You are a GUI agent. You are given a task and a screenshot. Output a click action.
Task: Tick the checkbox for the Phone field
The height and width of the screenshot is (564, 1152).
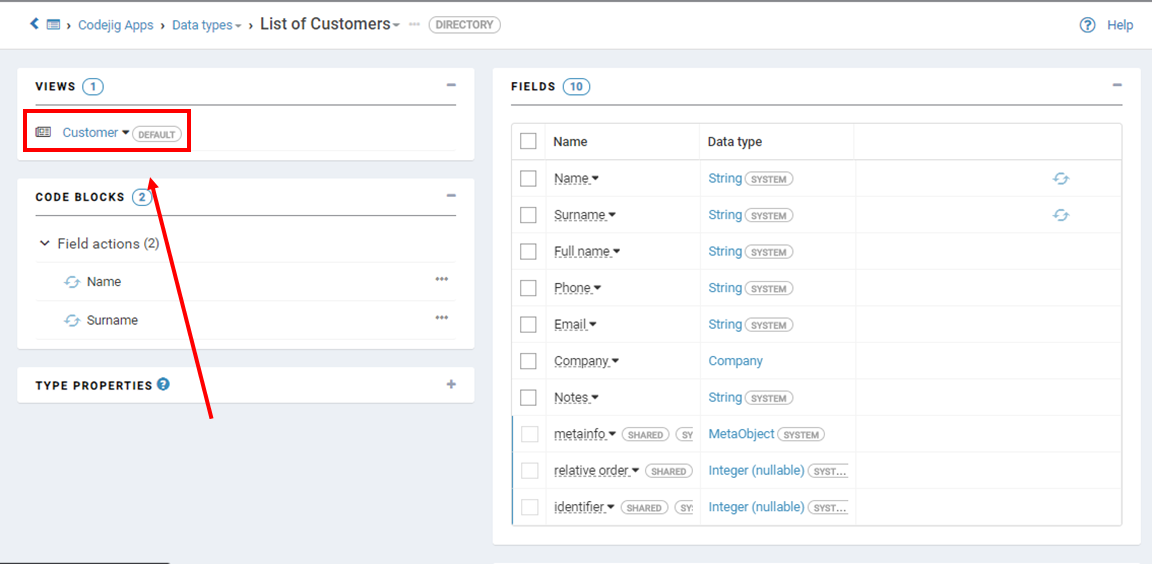529,288
